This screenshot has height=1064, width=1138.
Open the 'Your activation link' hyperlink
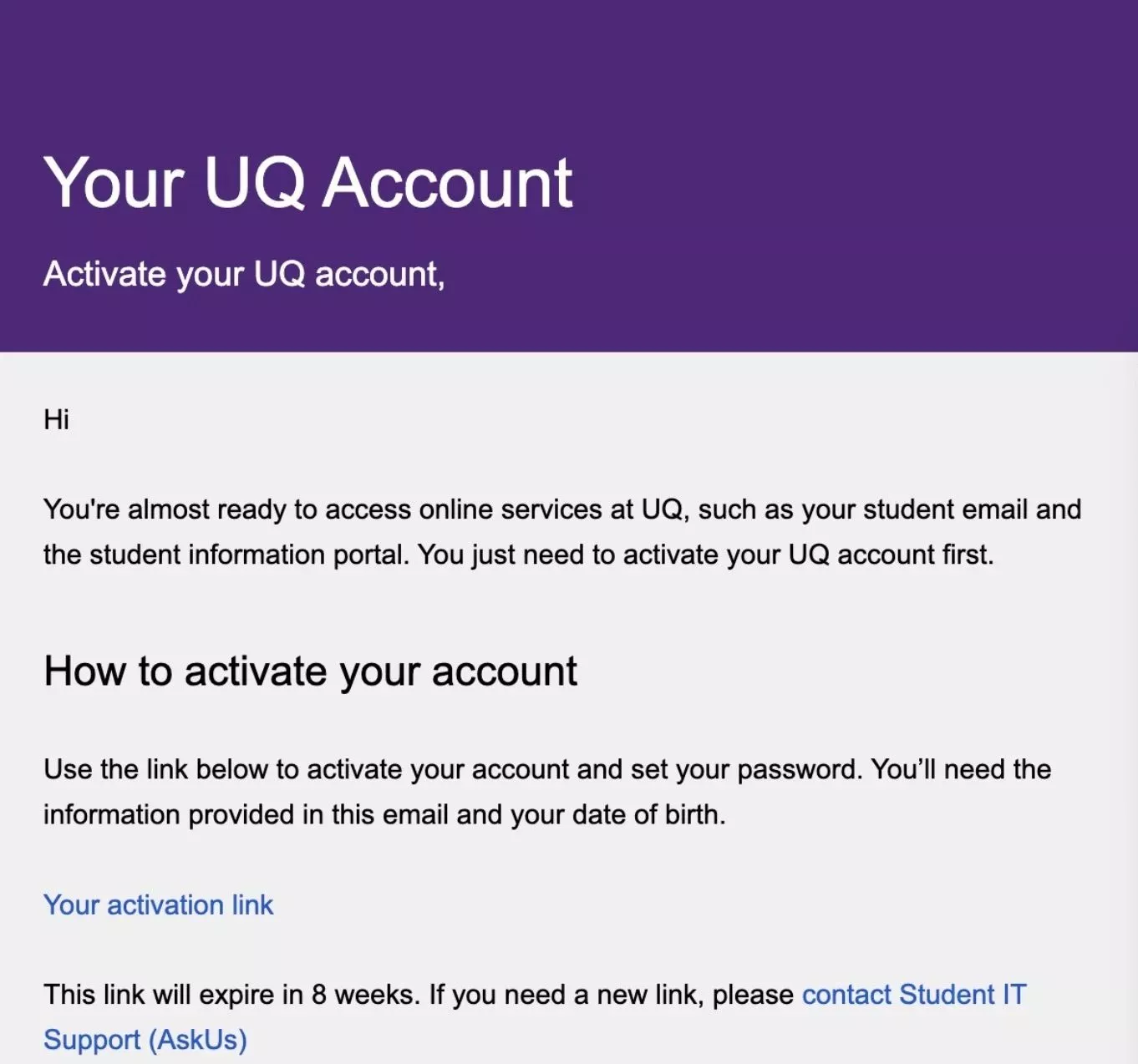point(159,904)
